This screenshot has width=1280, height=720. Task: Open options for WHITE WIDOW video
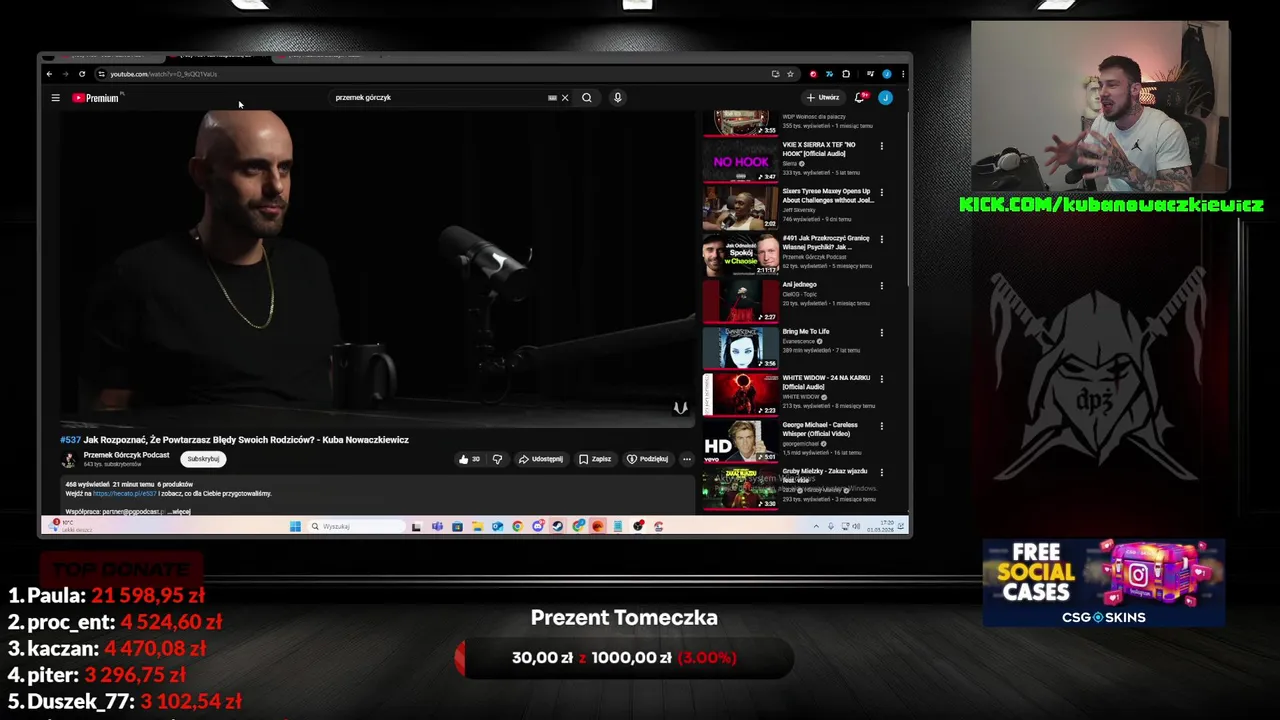(x=882, y=380)
